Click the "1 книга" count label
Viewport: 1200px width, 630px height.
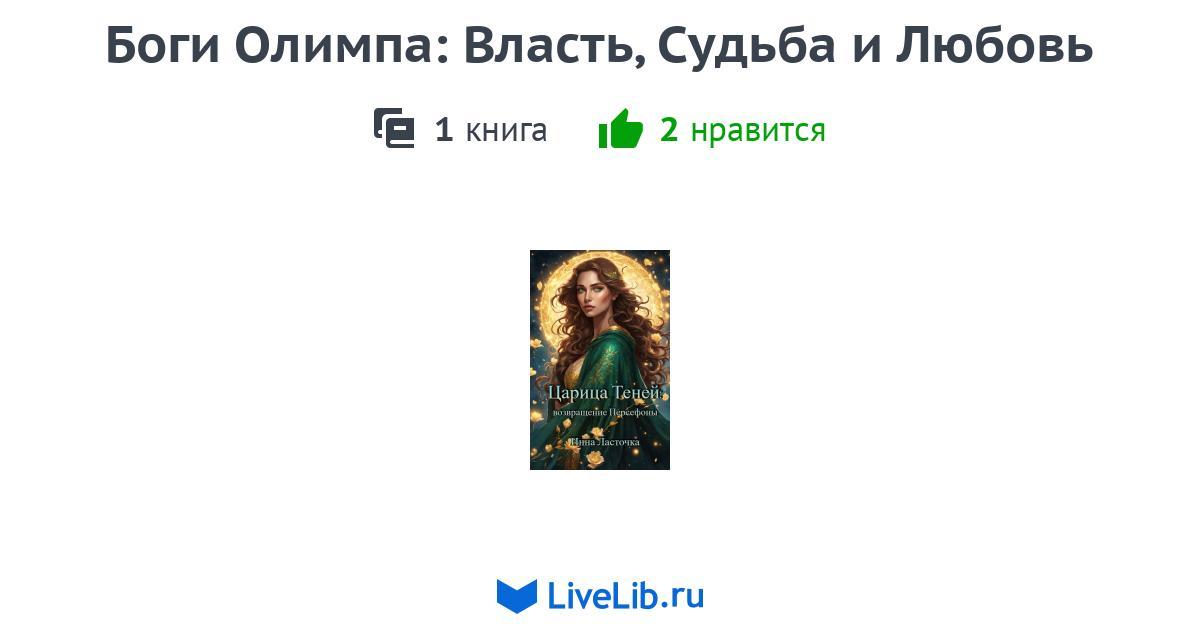pos(491,130)
